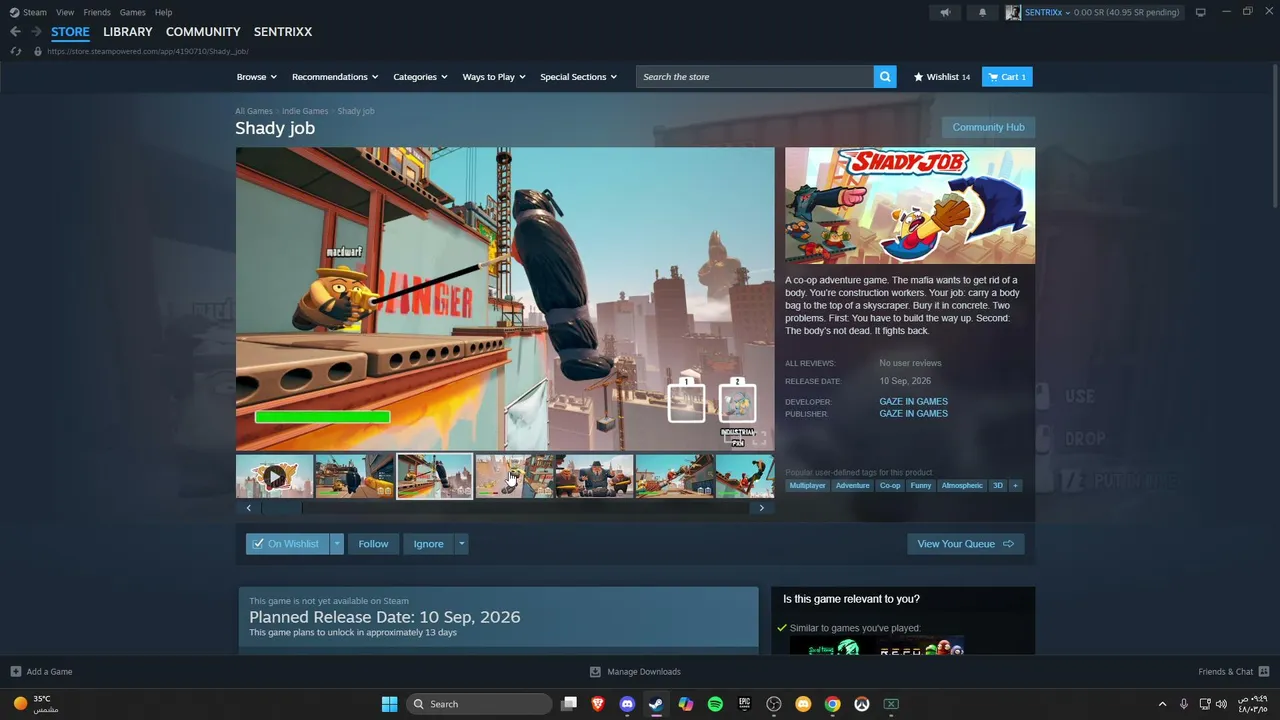Image resolution: width=1280 pixels, height=720 pixels.
Task: Open the GAZE IN GAMES publisher link
Action: (x=914, y=414)
